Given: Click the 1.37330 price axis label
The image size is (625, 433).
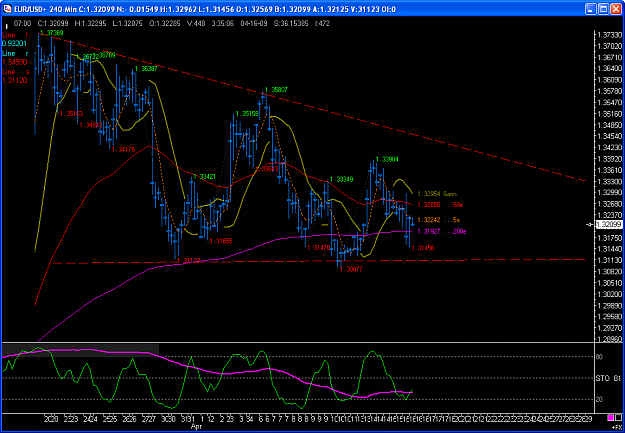Looking at the screenshot, I should pyautogui.click(x=609, y=35).
